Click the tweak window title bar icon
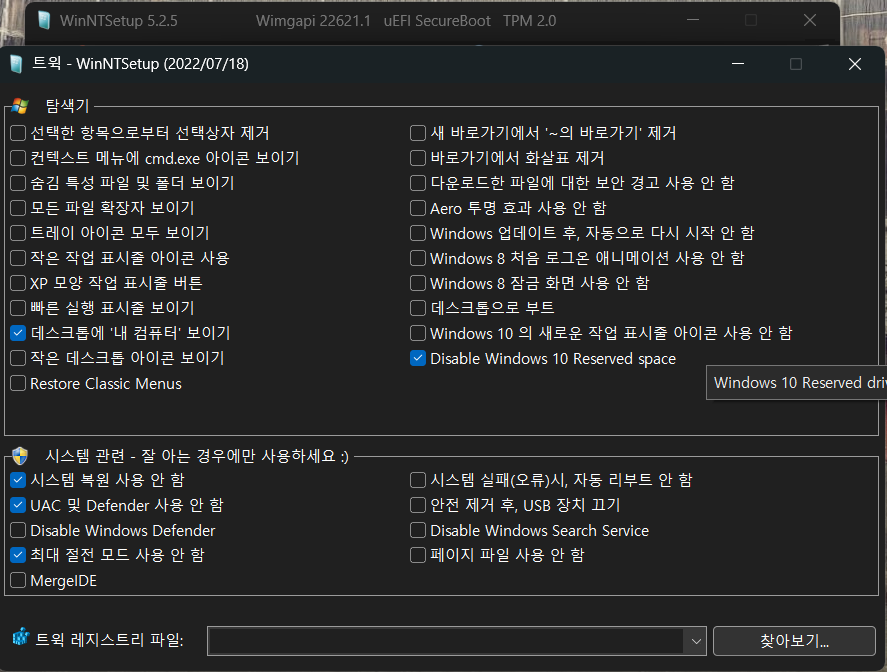887x672 pixels. point(16,64)
